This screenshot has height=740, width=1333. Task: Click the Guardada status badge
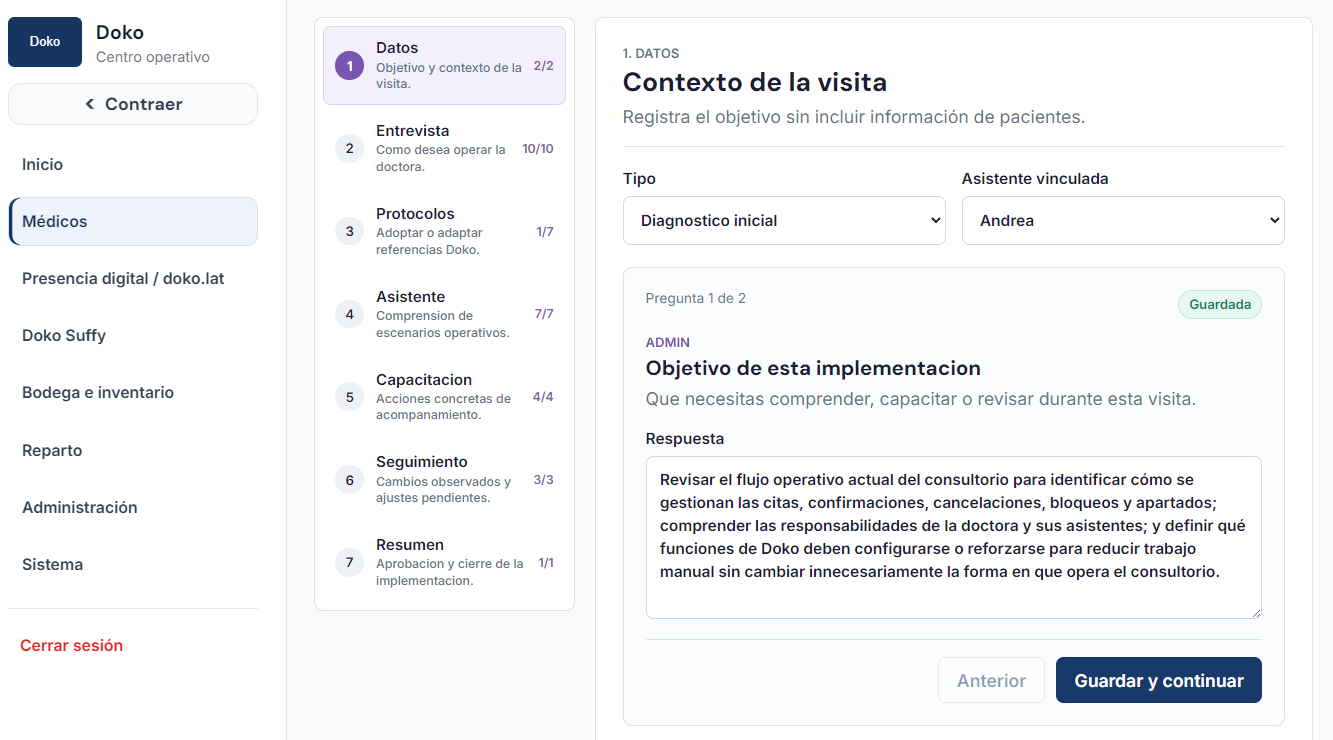tap(1220, 305)
